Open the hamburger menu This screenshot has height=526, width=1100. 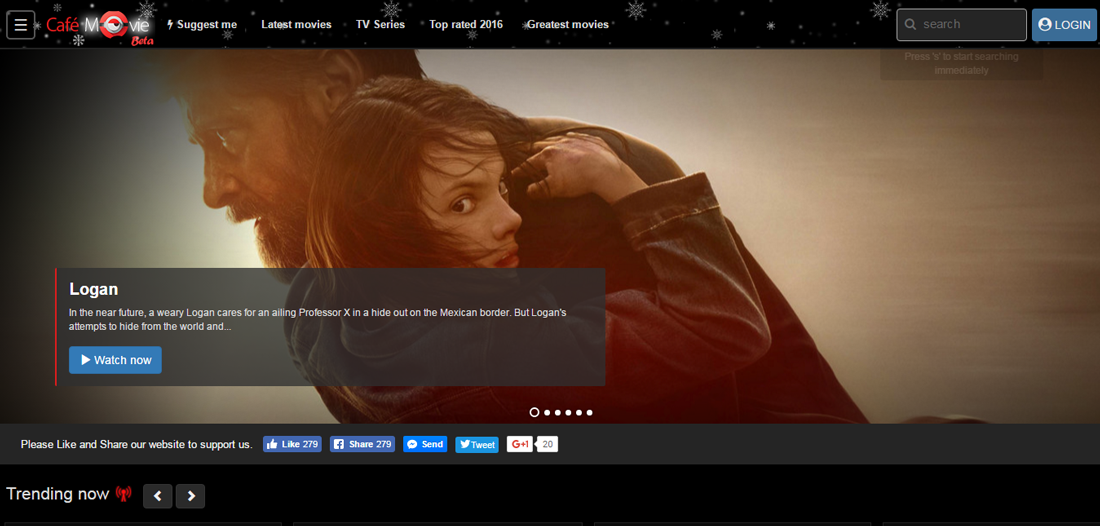coord(21,25)
